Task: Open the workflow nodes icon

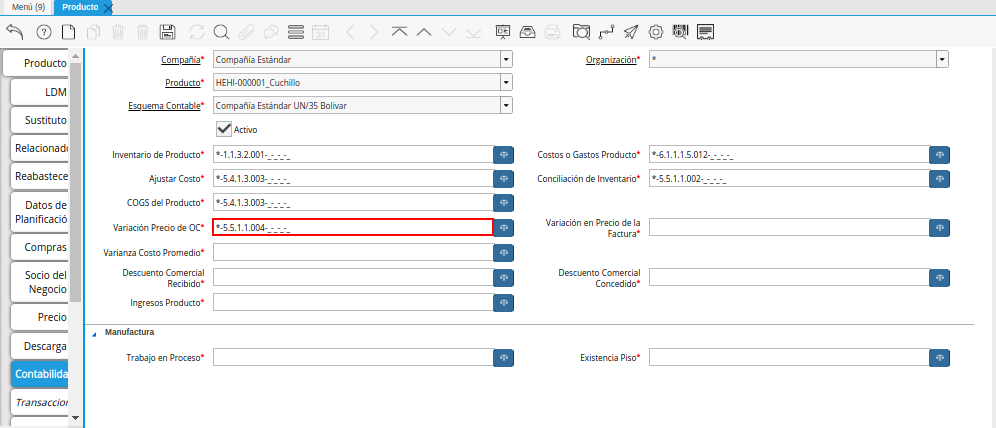Action: coord(607,32)
